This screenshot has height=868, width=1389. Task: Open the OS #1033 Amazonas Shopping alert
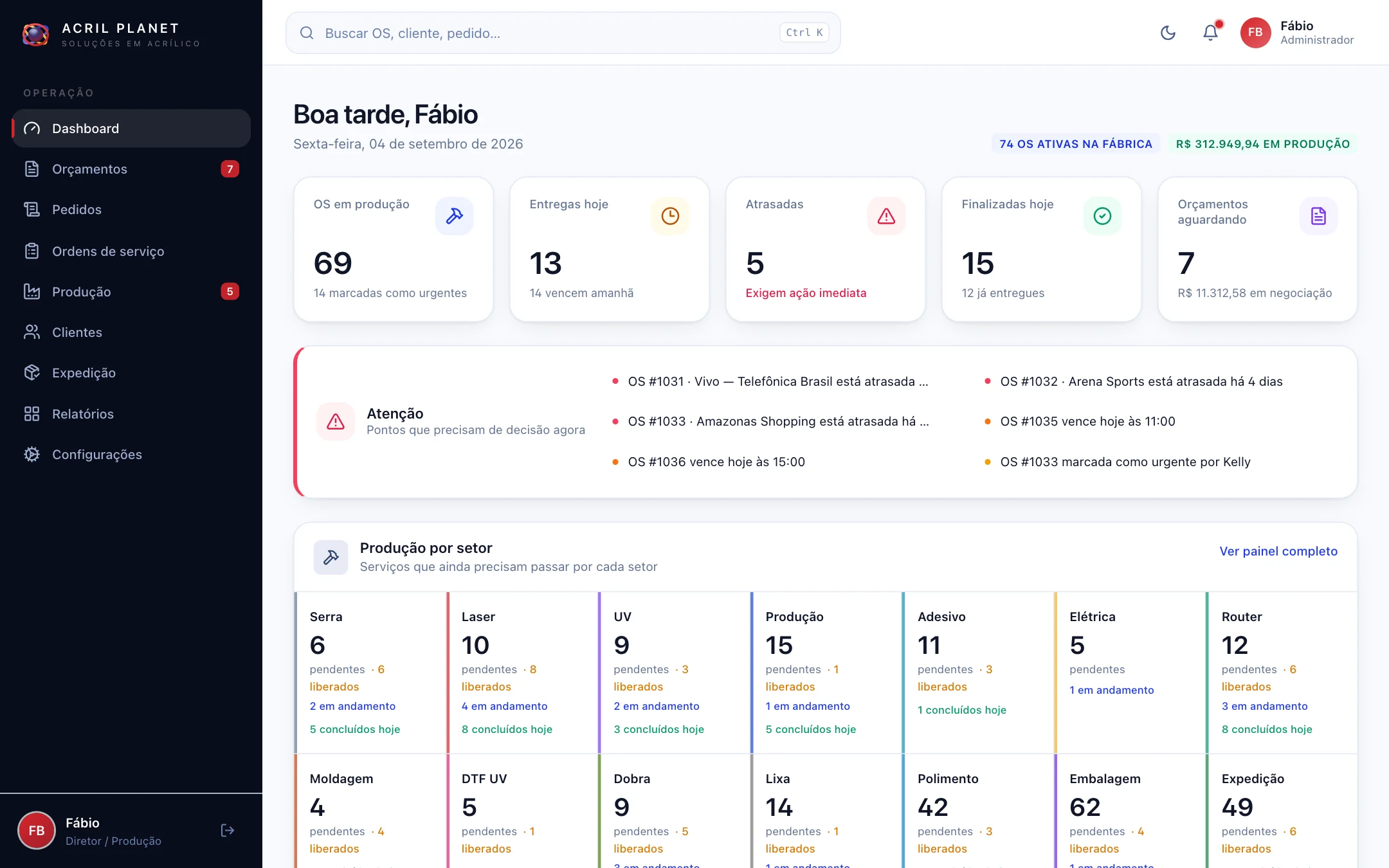click(779, 421)
